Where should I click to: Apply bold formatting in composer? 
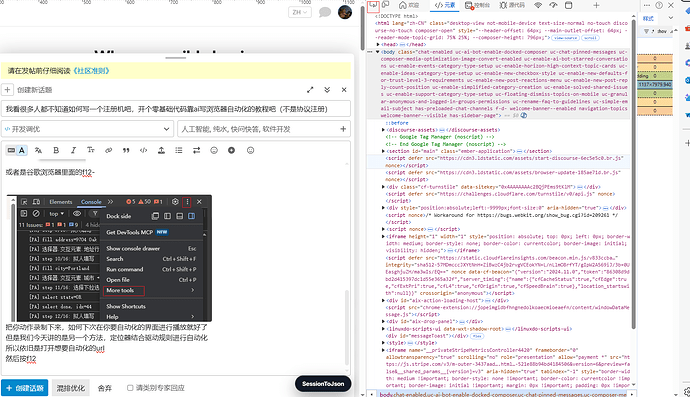56,151
